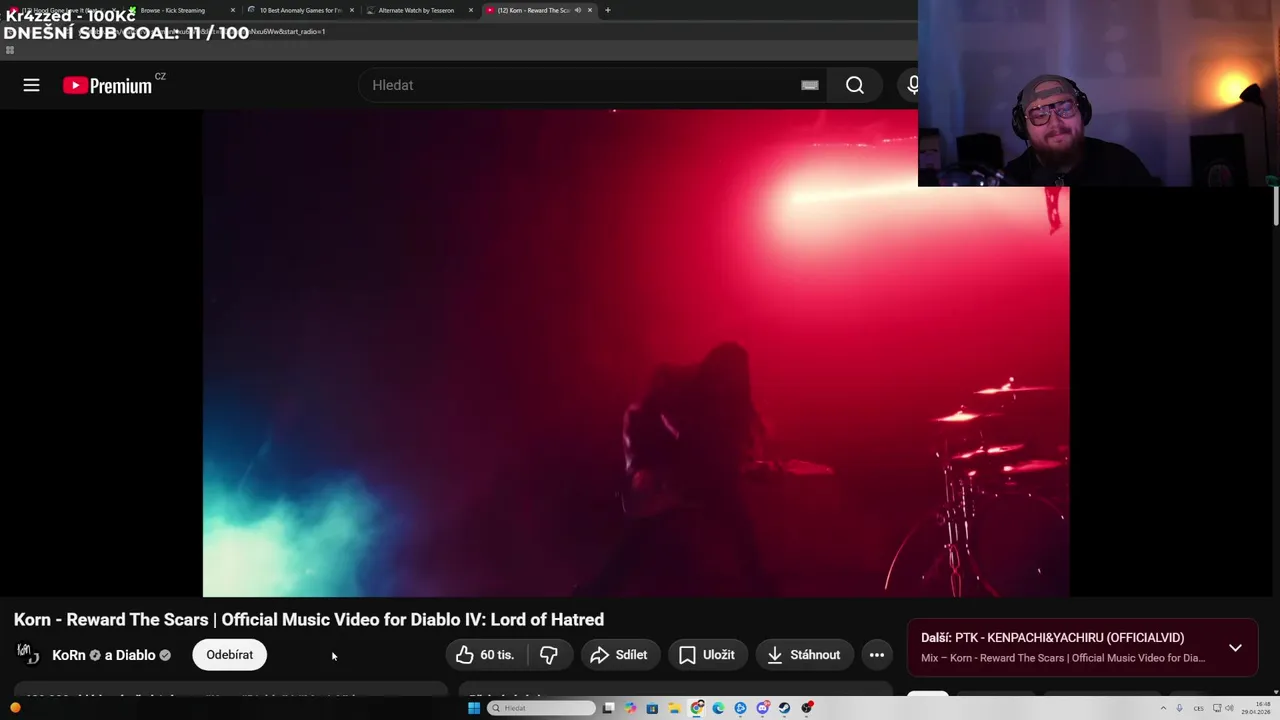Open Microsoft Edge from taskbar
Image resolution: width=1280 pixels, height=720 pixels.
[718, 708]
